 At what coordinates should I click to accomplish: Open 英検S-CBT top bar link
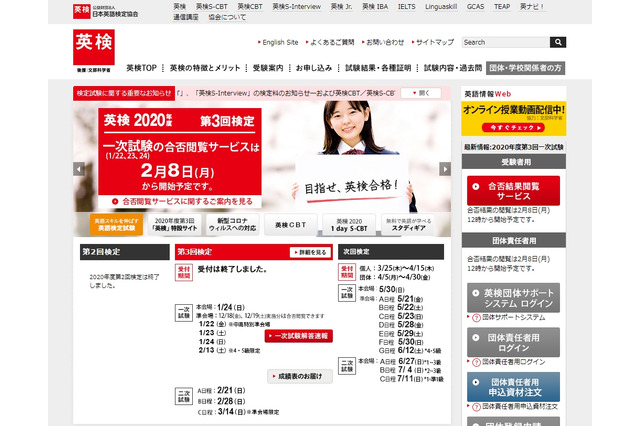coord(211,7)
